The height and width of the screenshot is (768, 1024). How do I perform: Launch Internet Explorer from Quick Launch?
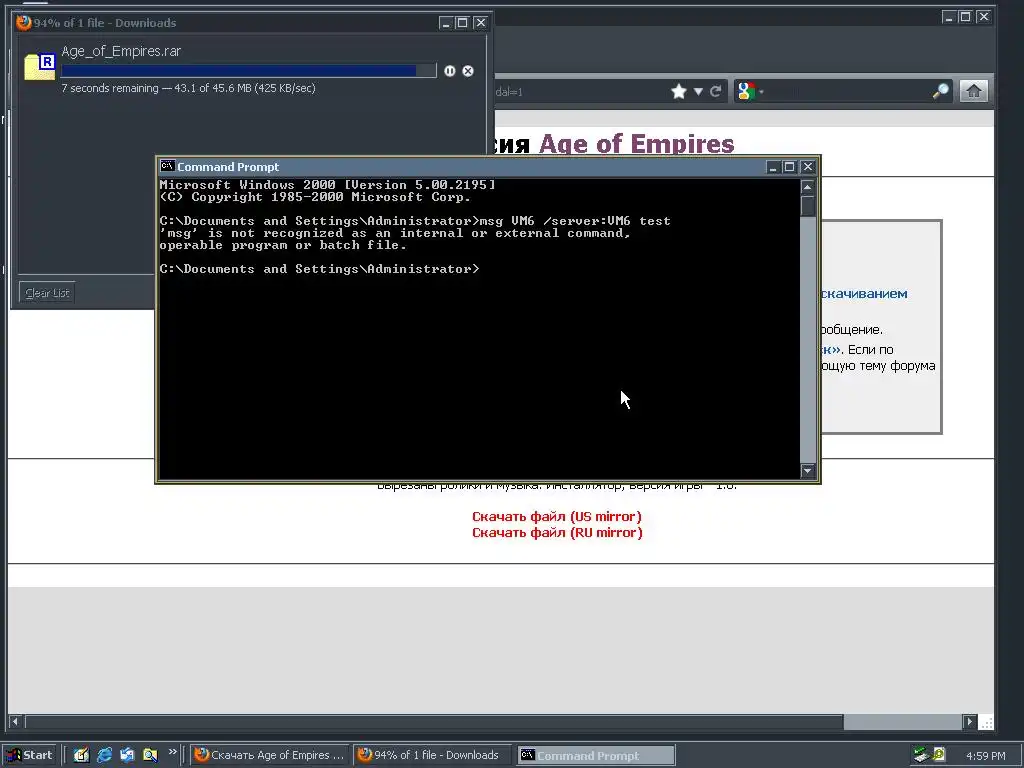[x=104, y=755]
